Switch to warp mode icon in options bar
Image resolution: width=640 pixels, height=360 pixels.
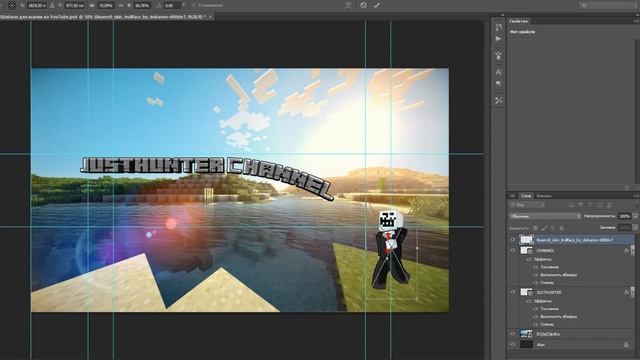point(348,5)
